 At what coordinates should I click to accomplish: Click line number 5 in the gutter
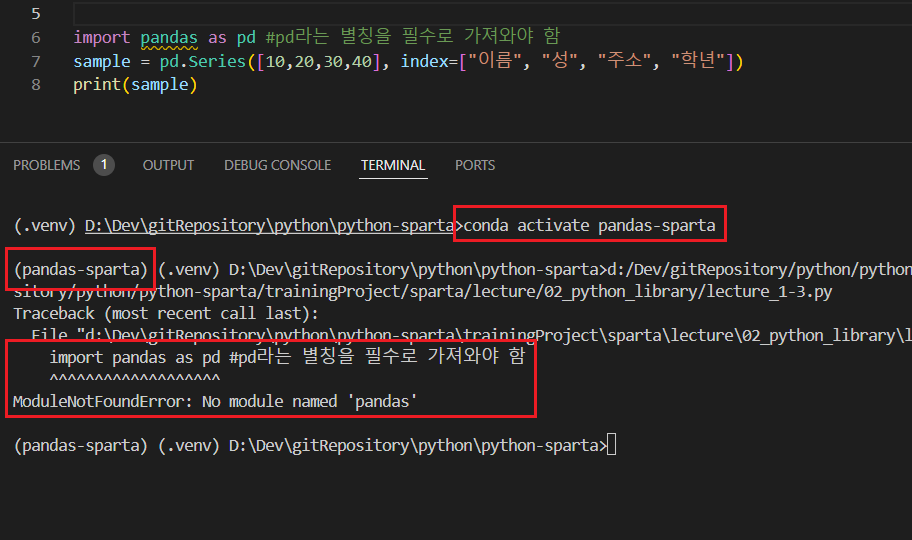pyautogui.click(x=36, y=13)
